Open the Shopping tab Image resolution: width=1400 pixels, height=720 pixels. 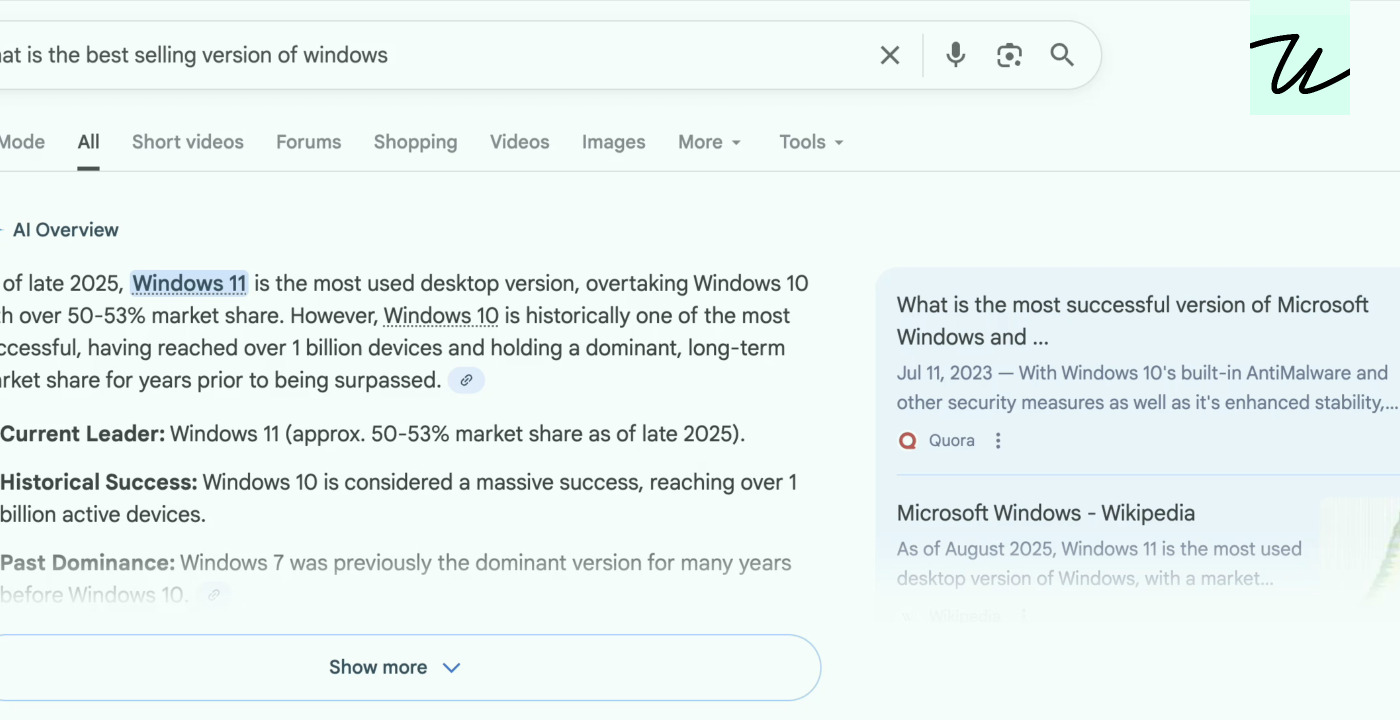[416, 142]
